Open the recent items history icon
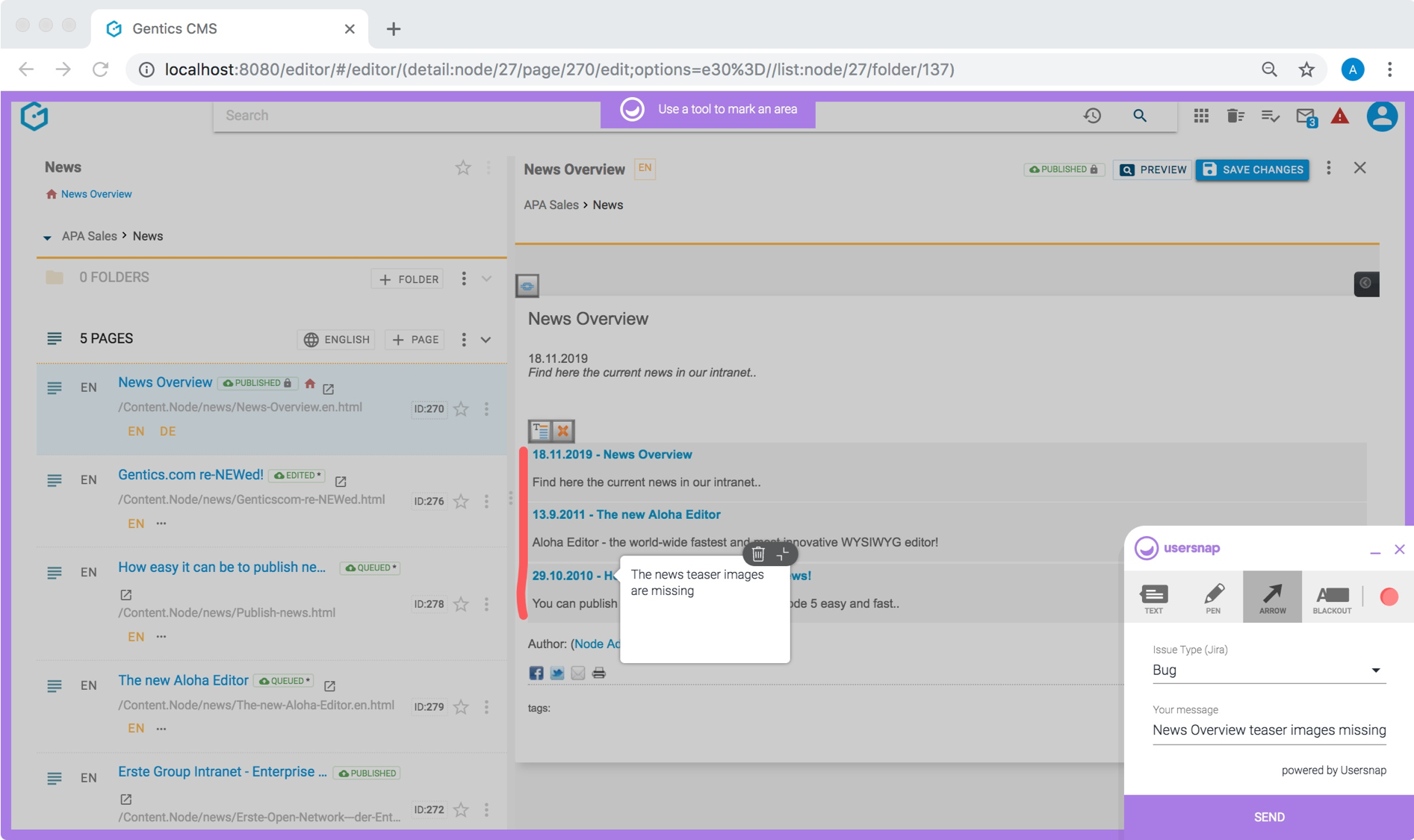This screenshot has height=840, width=1414. [1092, 116]
